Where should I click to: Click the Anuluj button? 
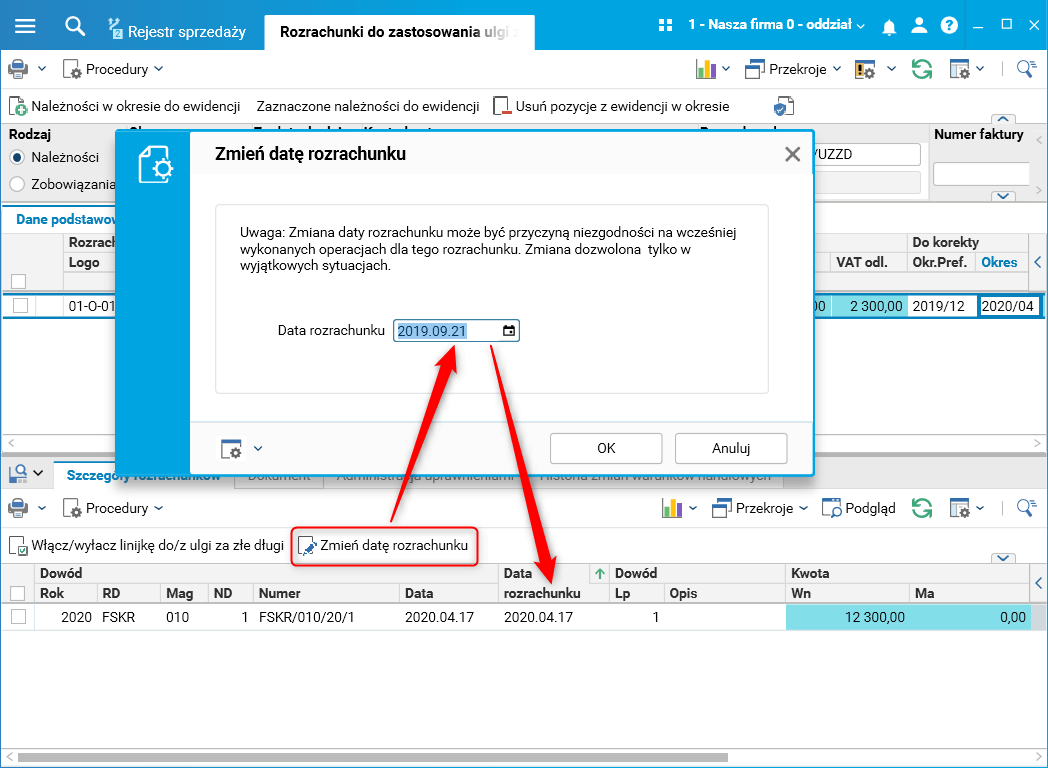click(x=731, y=449)
